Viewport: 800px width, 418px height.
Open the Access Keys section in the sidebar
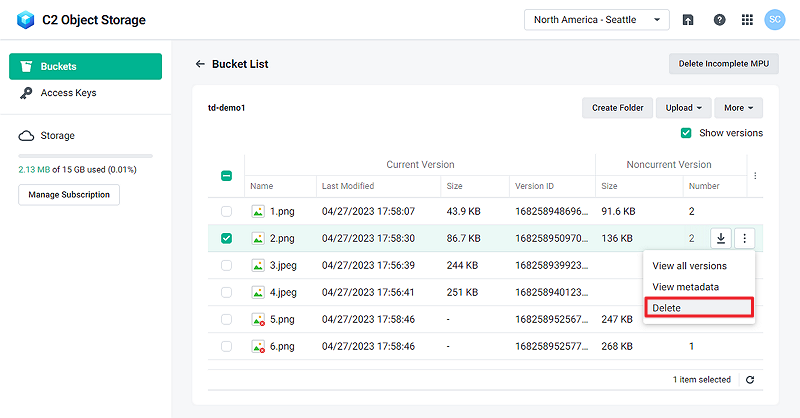point(86,93)
